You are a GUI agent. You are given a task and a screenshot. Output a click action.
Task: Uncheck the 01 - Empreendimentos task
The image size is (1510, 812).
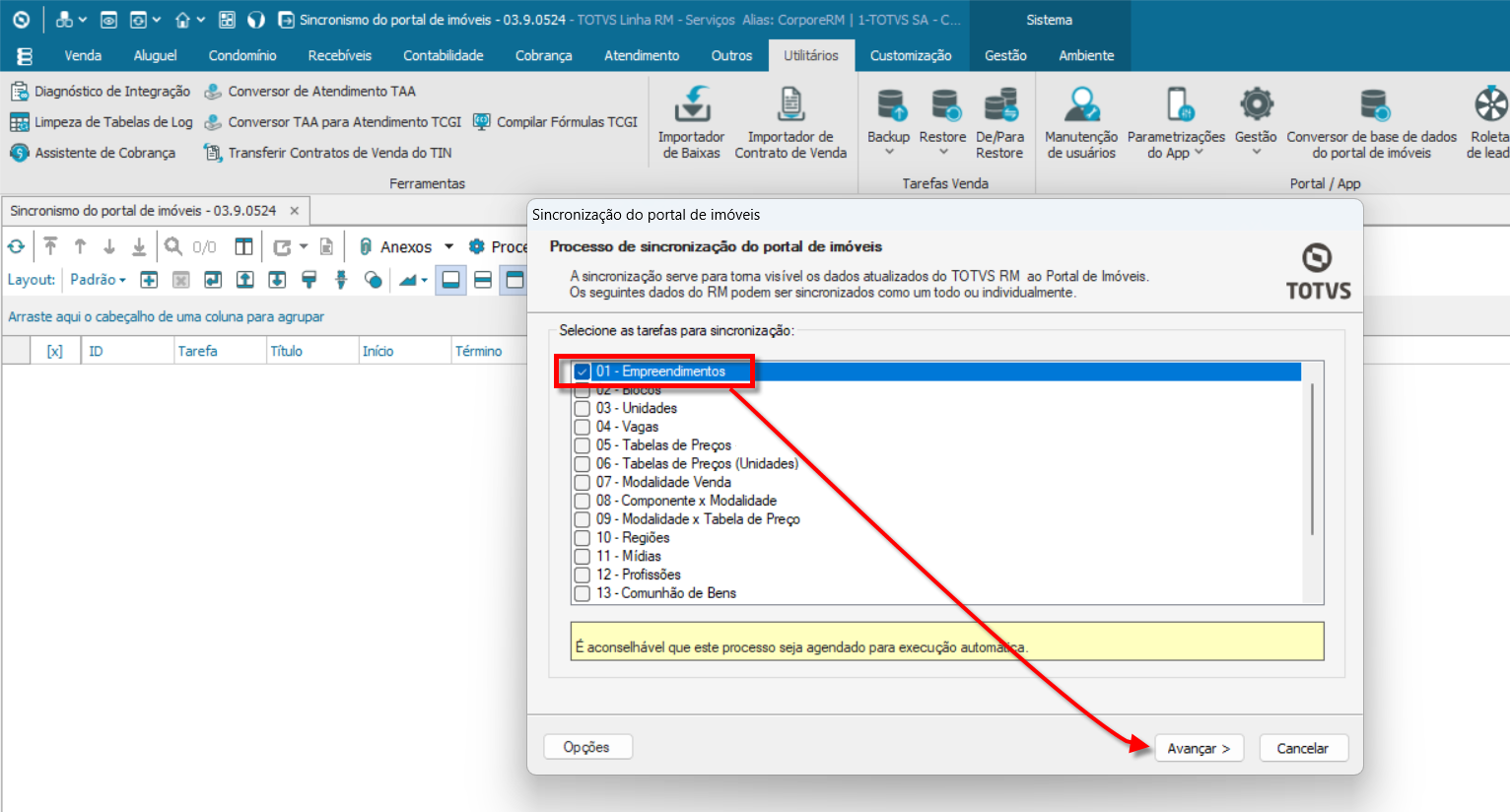pos(583,372)
